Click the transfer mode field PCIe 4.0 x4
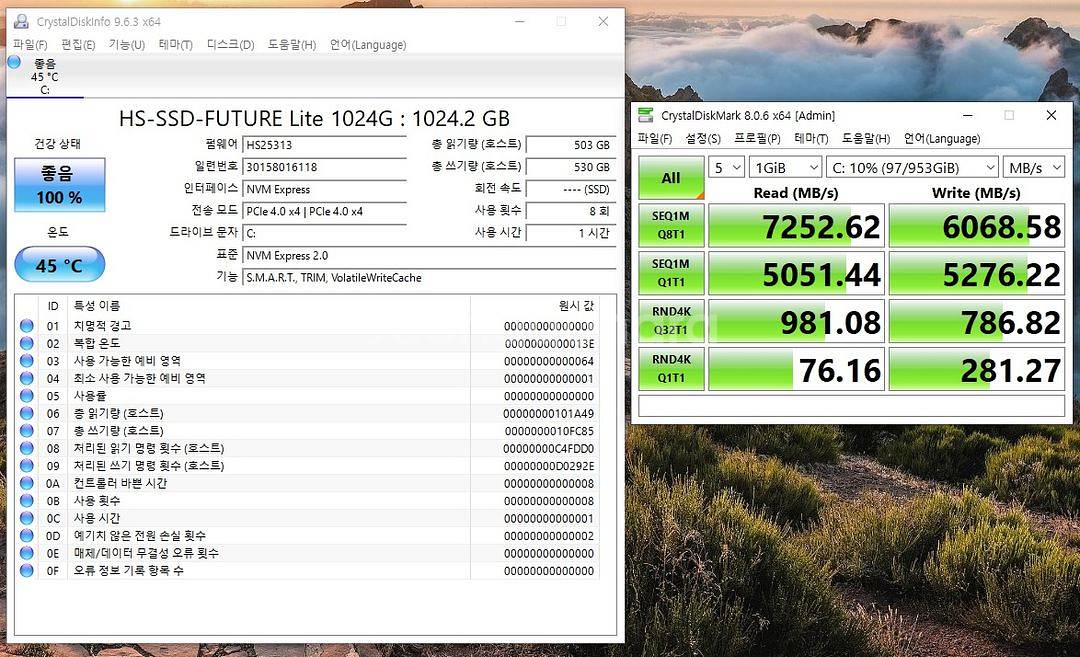Viewport: 1080px width, 657px height. pos(324,211)
